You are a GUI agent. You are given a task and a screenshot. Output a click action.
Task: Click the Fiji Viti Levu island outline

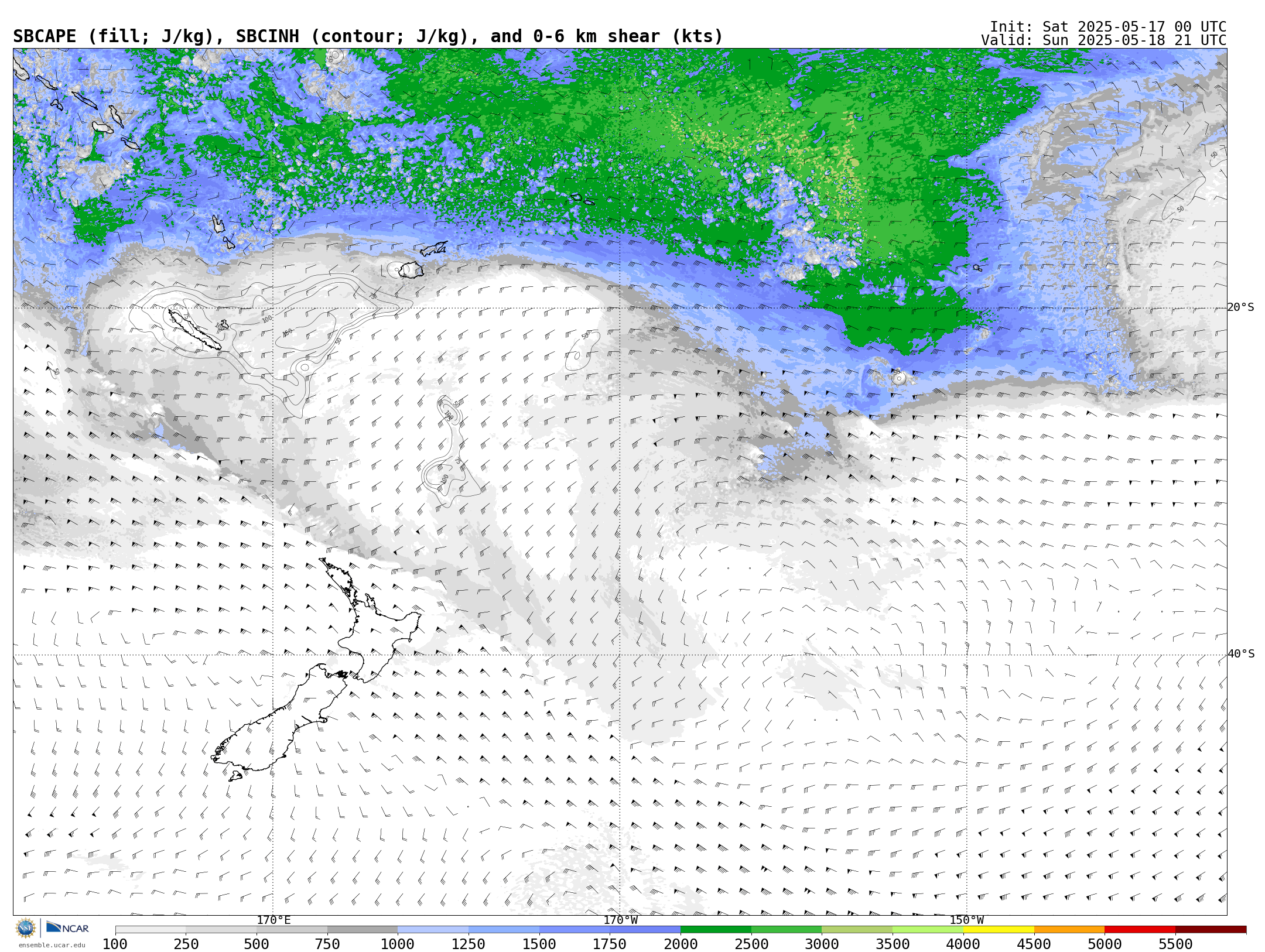coord(411,270)
